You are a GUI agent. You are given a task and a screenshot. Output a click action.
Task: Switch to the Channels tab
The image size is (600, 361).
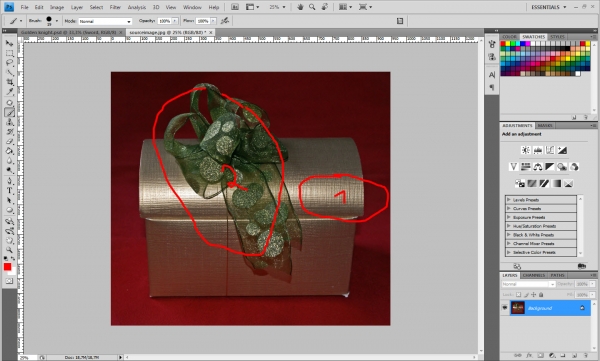click(534, 275)
